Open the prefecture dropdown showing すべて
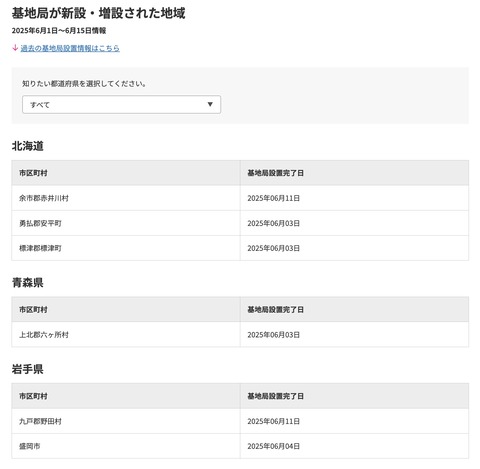The image size is (480, 469). click(x=121, y=105)
